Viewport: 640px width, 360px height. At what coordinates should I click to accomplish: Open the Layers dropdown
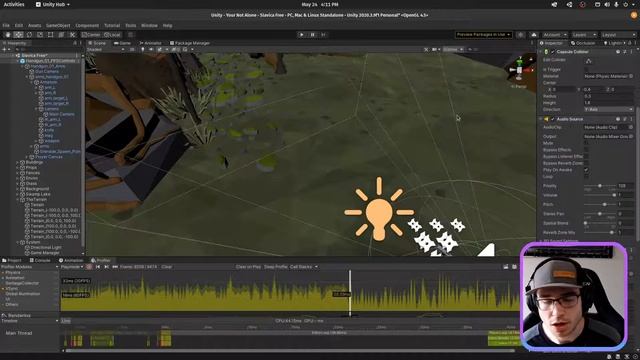coord(584,35)
